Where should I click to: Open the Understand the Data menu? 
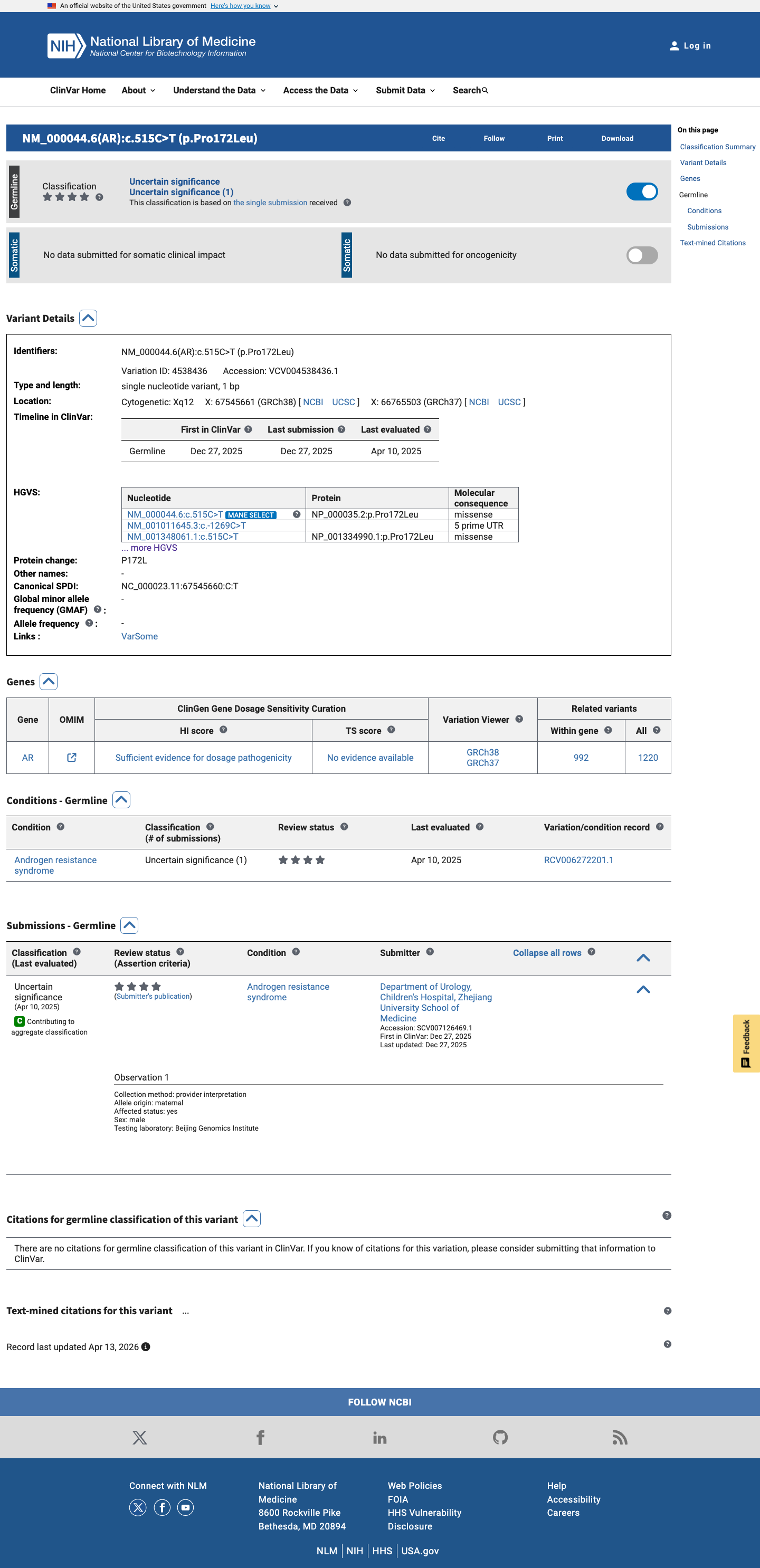pyautogui.click(x=219, y=90)
